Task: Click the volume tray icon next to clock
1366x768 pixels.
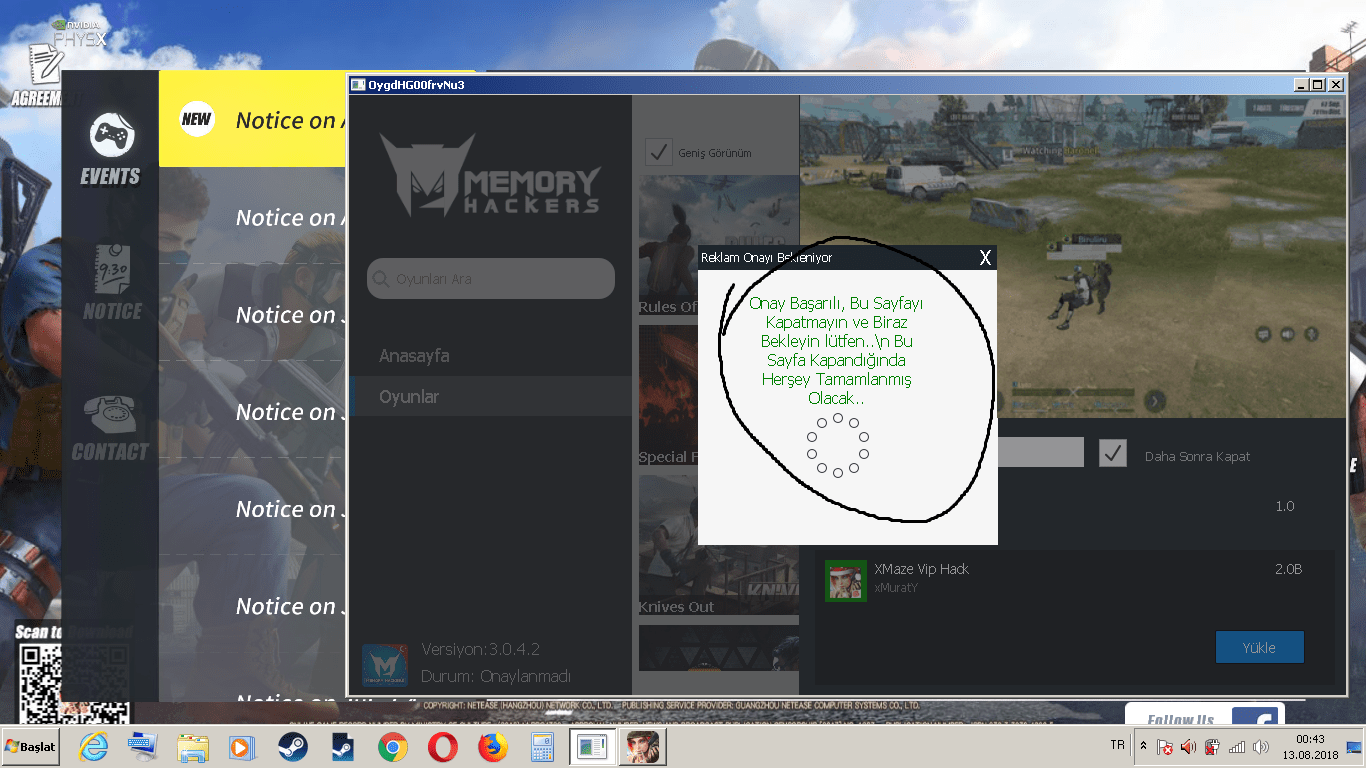Action: click(x=1260, y=747)
